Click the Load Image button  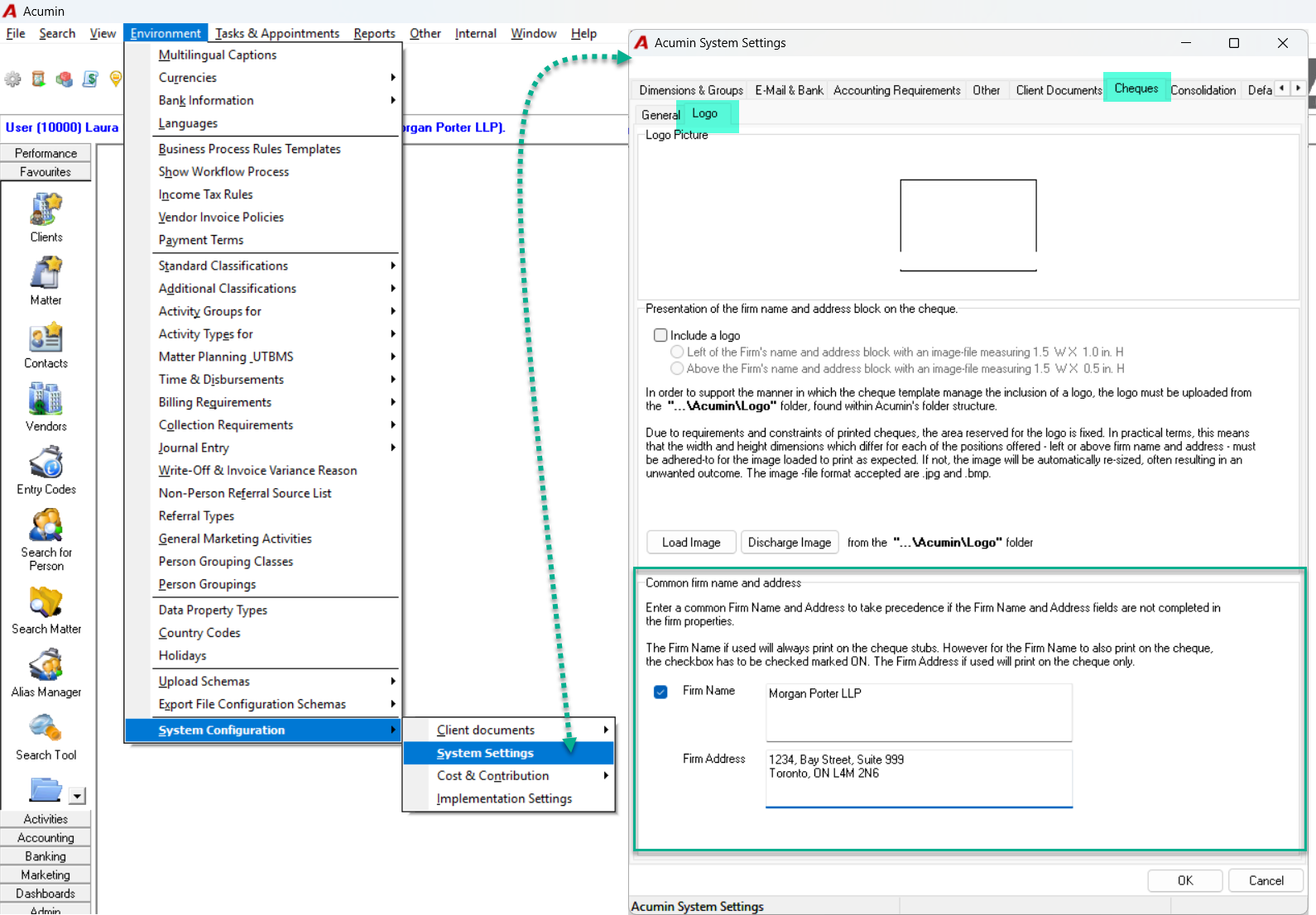point(691,542)
